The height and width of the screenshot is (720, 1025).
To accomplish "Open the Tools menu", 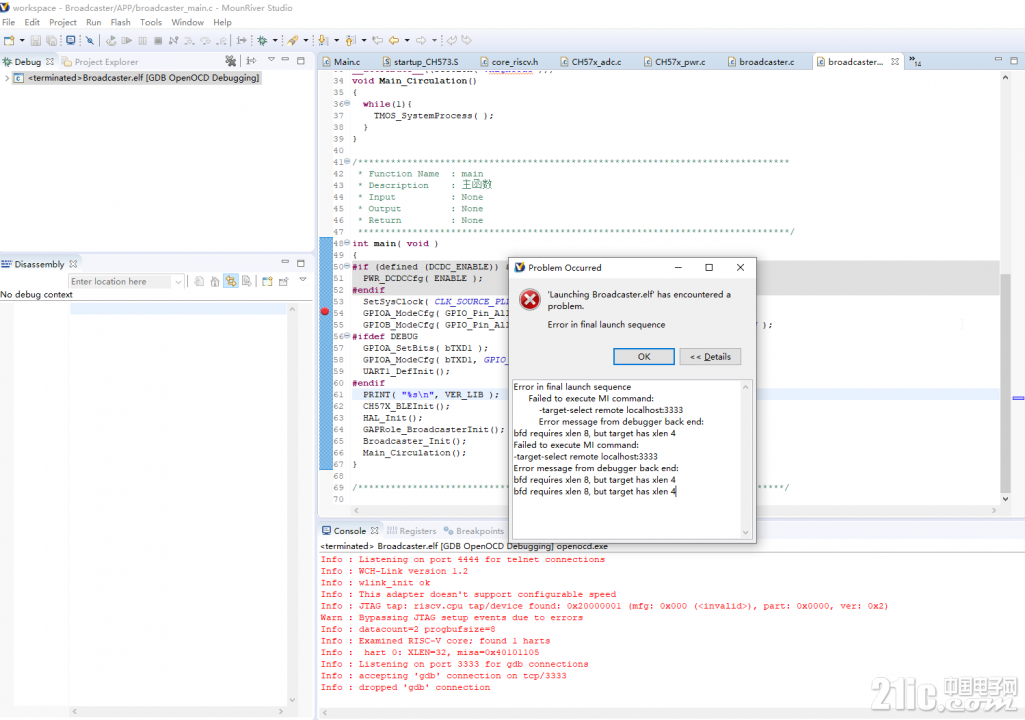I will point(151,22).
